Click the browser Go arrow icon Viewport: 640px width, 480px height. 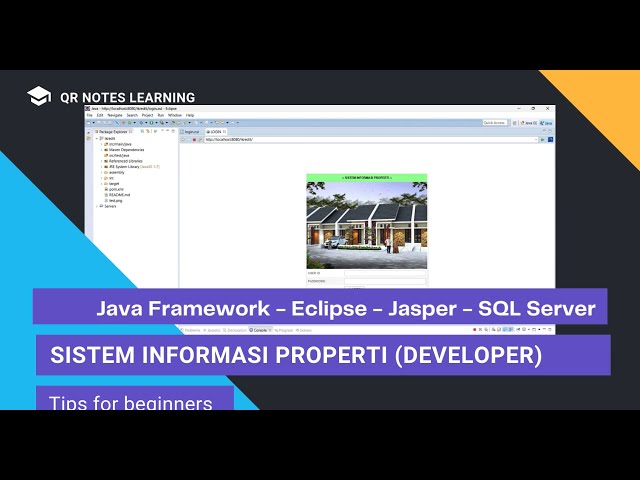tap(542, 140)
